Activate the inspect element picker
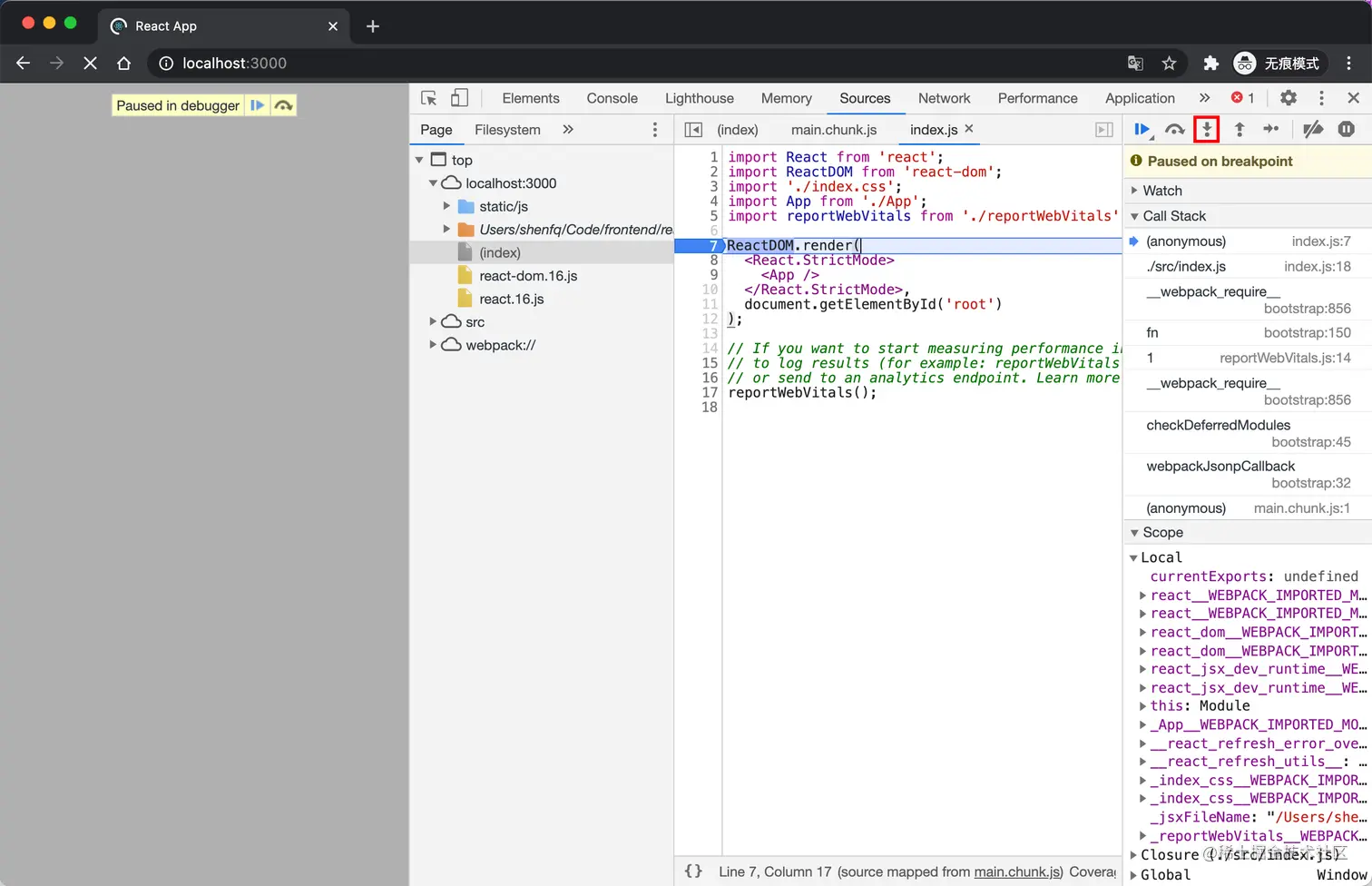 pos(429,98)
